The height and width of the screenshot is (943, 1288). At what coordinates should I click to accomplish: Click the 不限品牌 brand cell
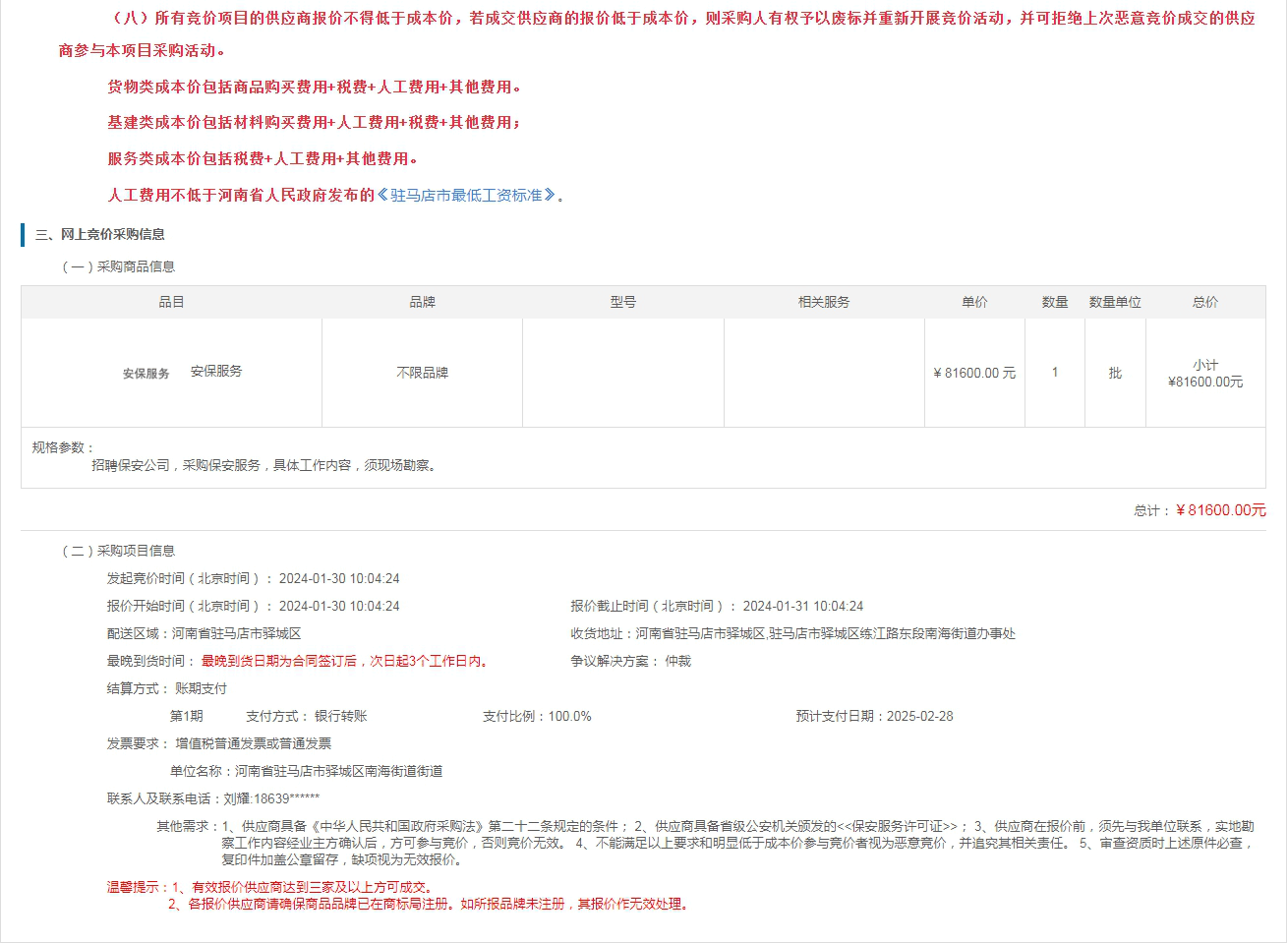coord(422,373)
